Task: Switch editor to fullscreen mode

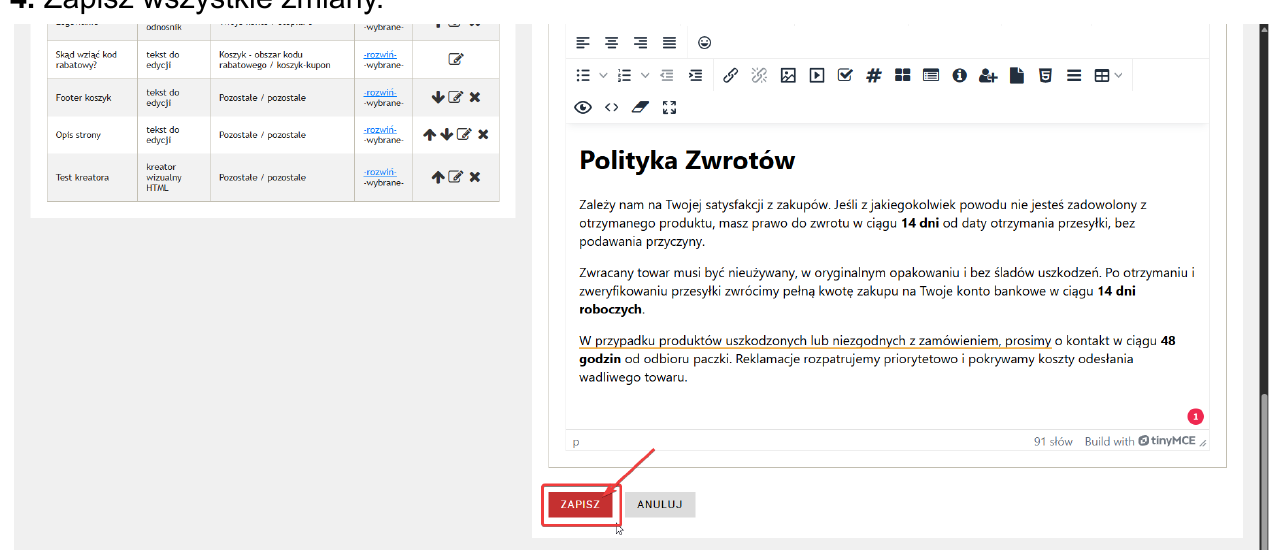Action: click(x=670, y=107)
